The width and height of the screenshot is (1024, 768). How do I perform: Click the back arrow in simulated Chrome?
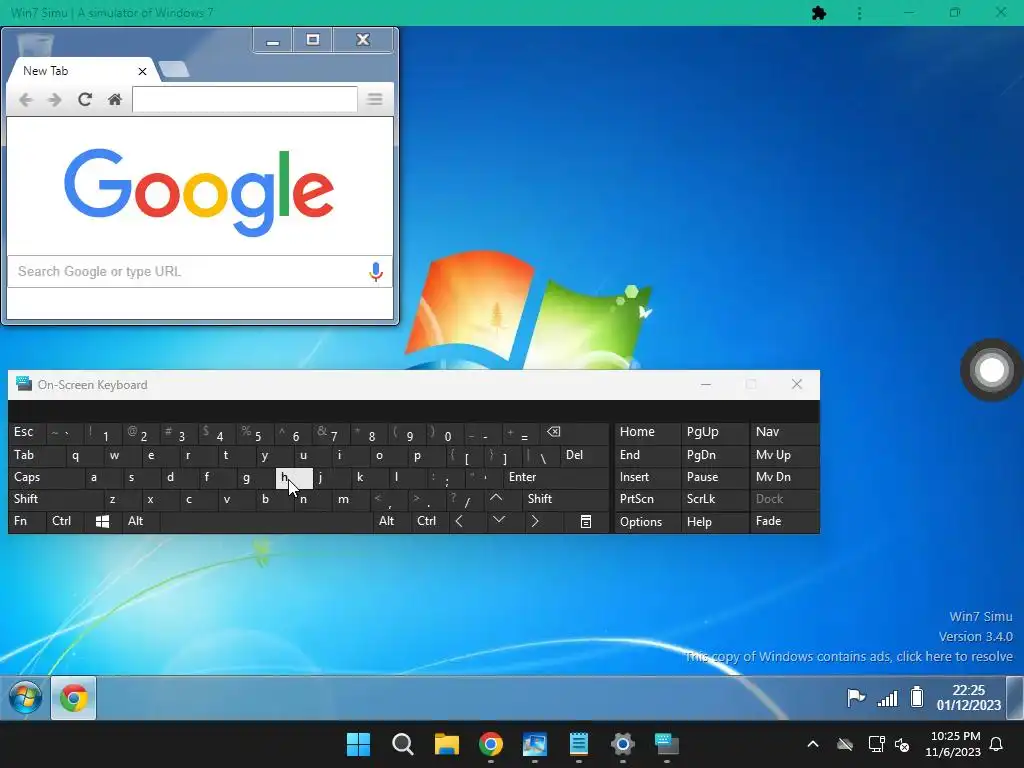(25, 100)
